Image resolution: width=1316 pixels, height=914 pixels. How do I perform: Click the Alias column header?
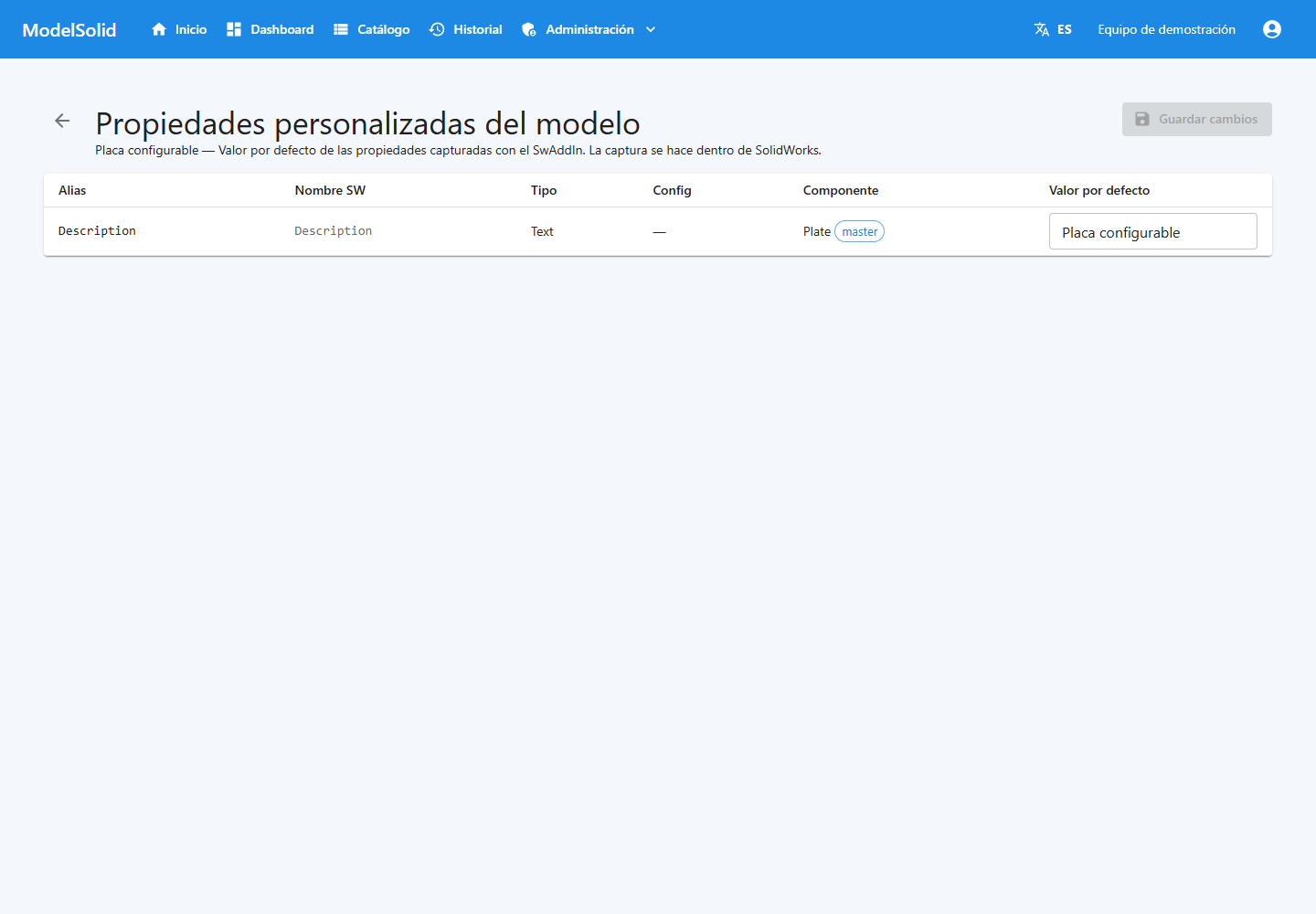coord(72,190)
